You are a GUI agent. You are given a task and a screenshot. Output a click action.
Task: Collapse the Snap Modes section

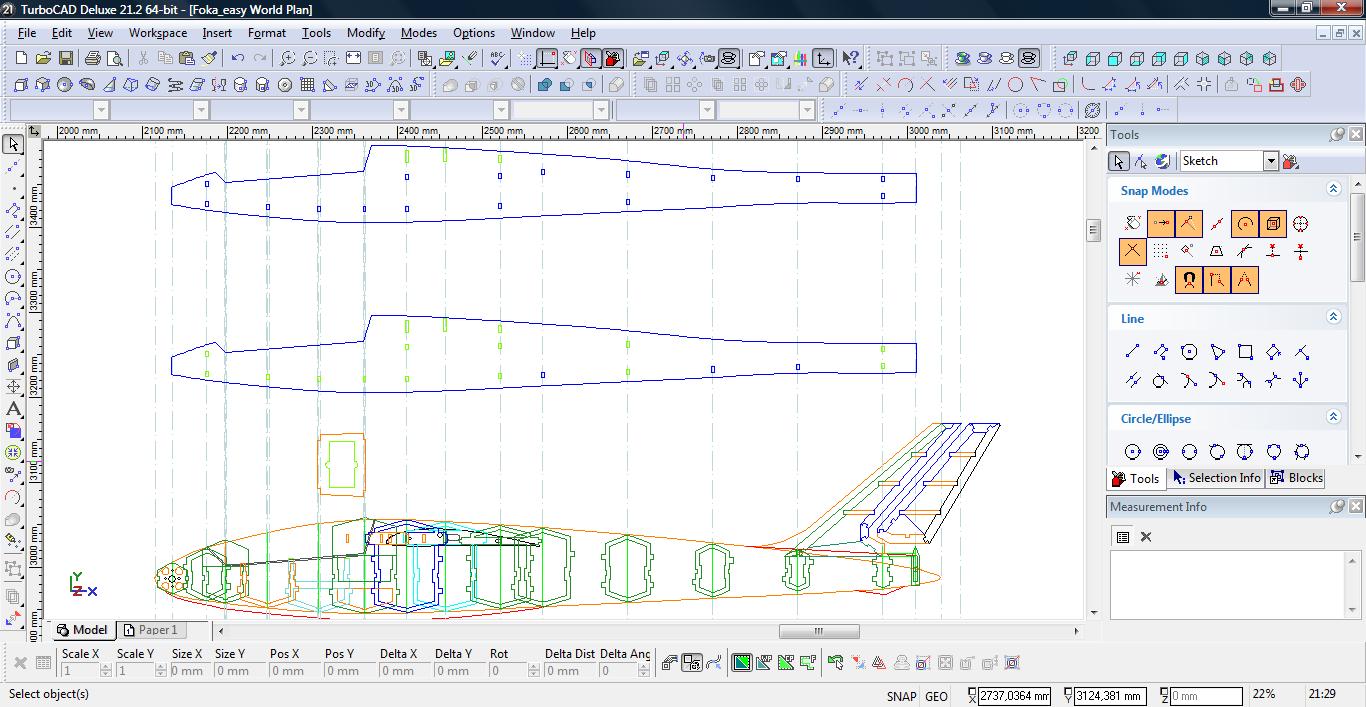pos(1333,189)
